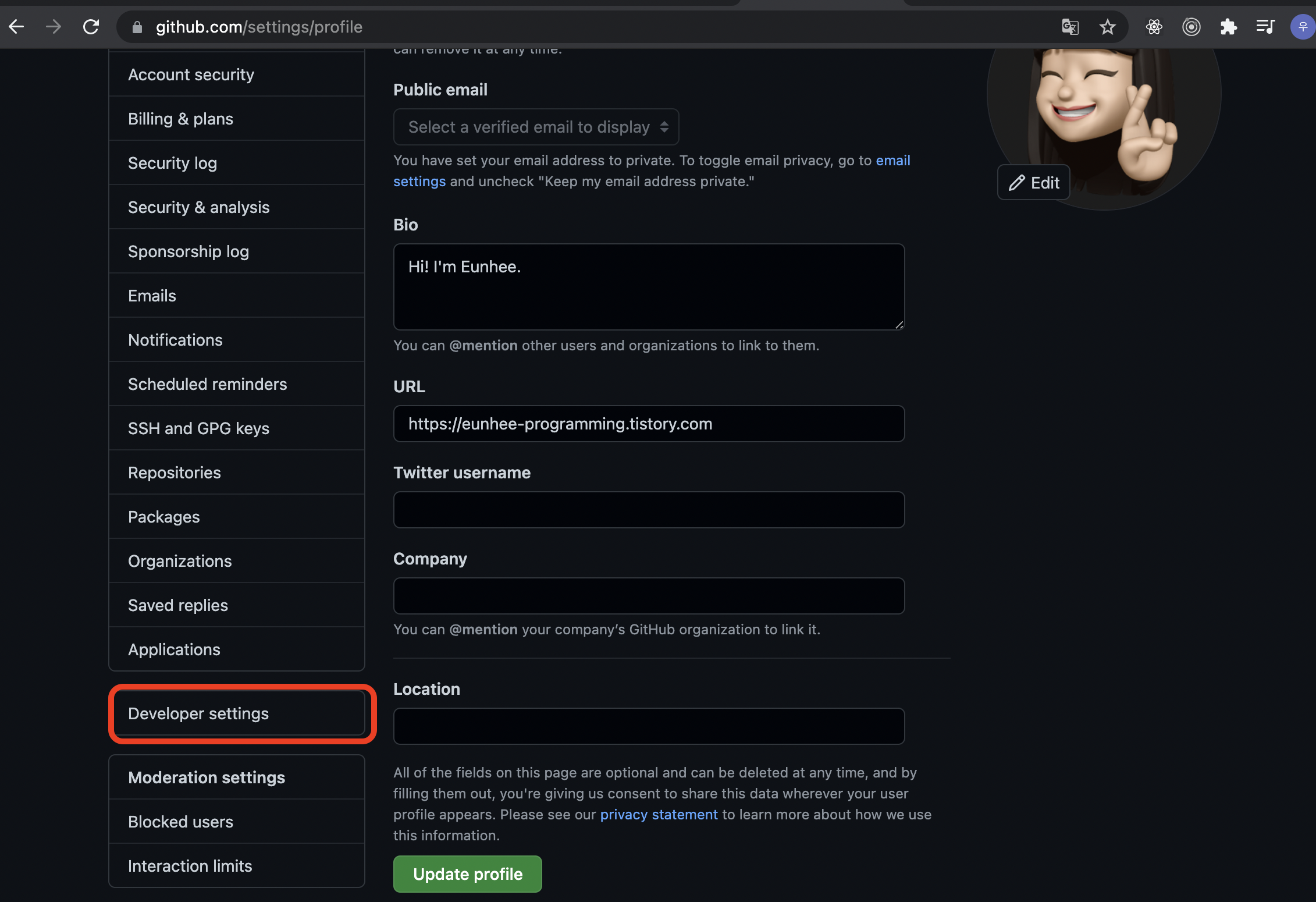1316x902 pixels.
Task: Click the translate page icon
Action: pyautogui.click(x=1070, y=27)
